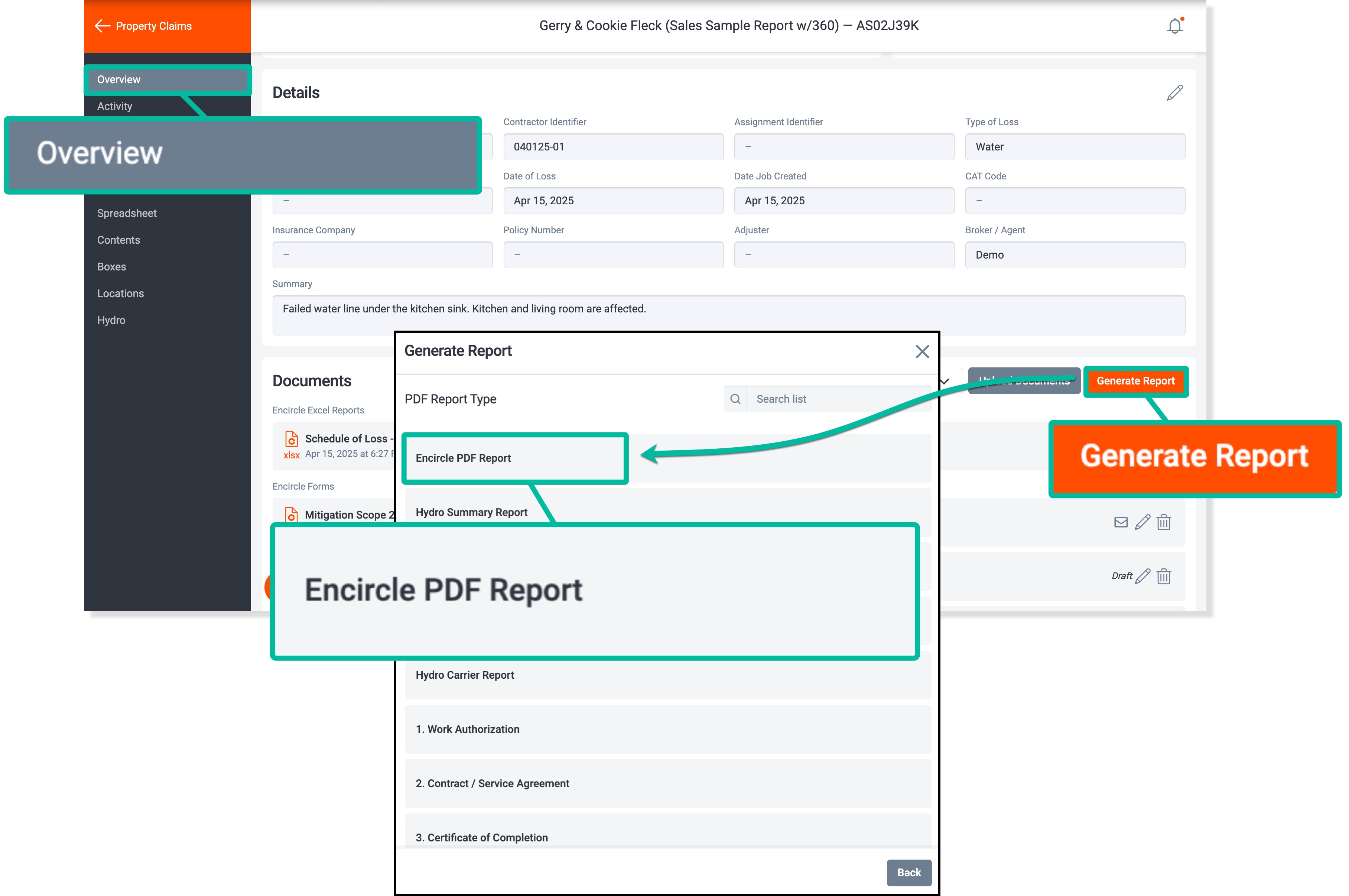Click the 'Encircle Excel Reports' label
1349x896 pixels.
(x=318, y=410)
